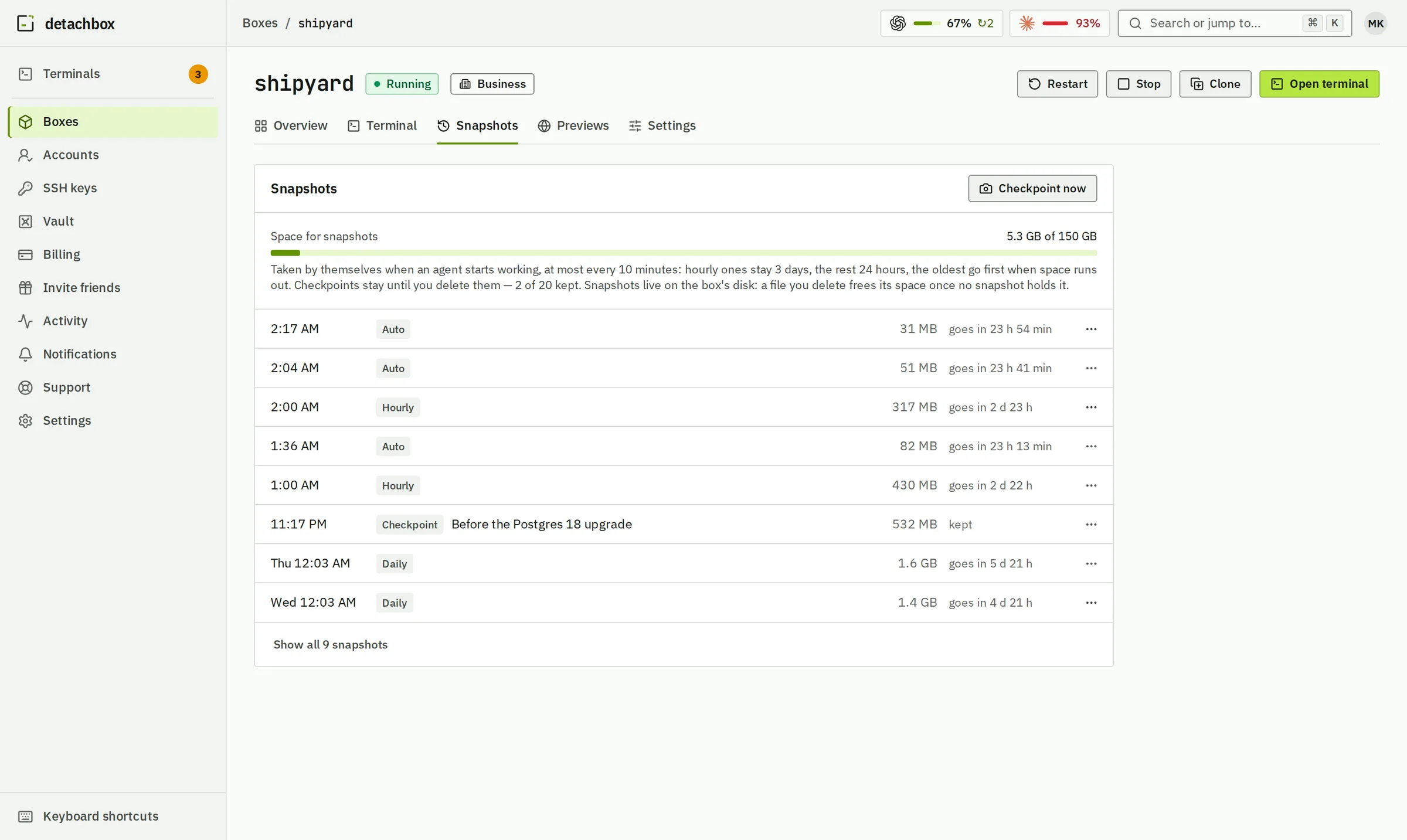This screenshot has height=840, width=1407.
Task: Select Boxes in the sidebar
Action: [x=113, y=122]
